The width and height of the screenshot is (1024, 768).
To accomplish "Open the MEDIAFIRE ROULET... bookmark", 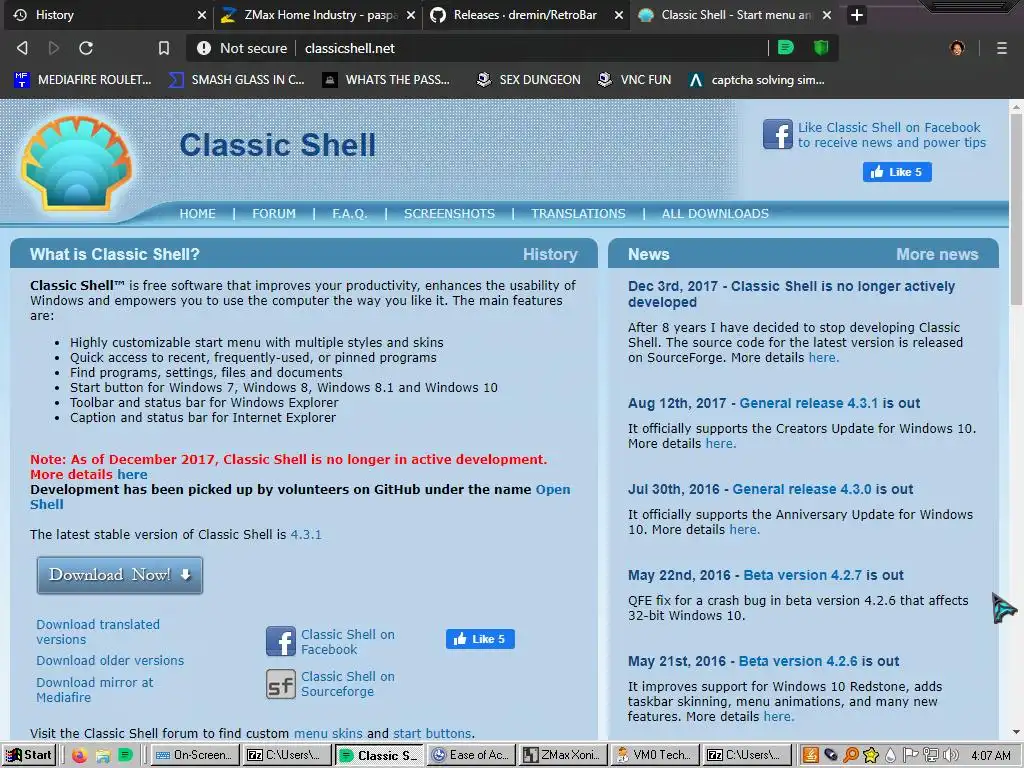I will [83, 80].
